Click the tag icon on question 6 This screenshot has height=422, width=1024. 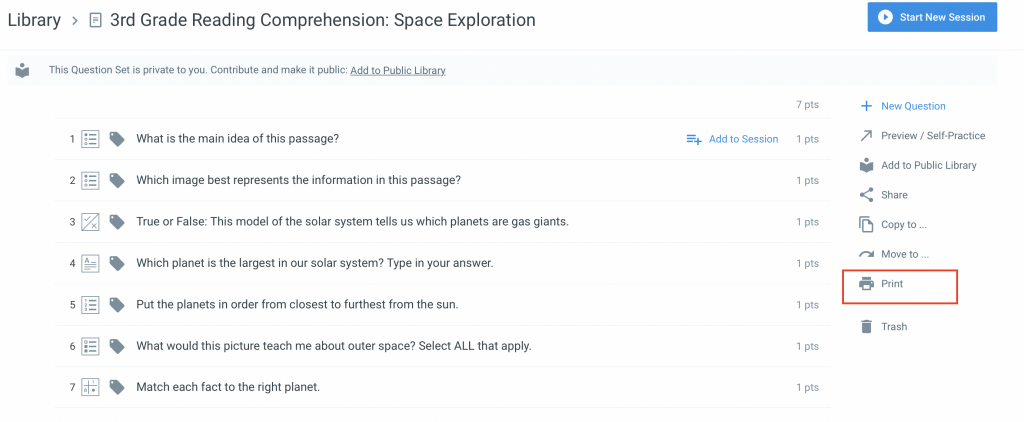117,346
